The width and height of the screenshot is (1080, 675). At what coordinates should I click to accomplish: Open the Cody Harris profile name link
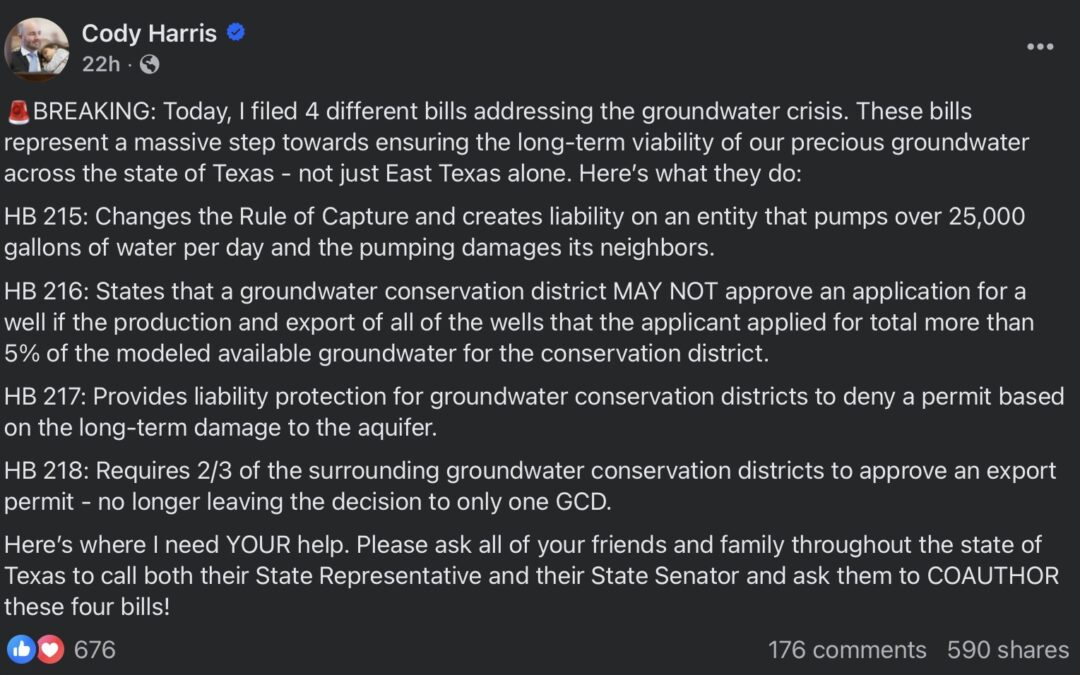(x=149, y=33)
